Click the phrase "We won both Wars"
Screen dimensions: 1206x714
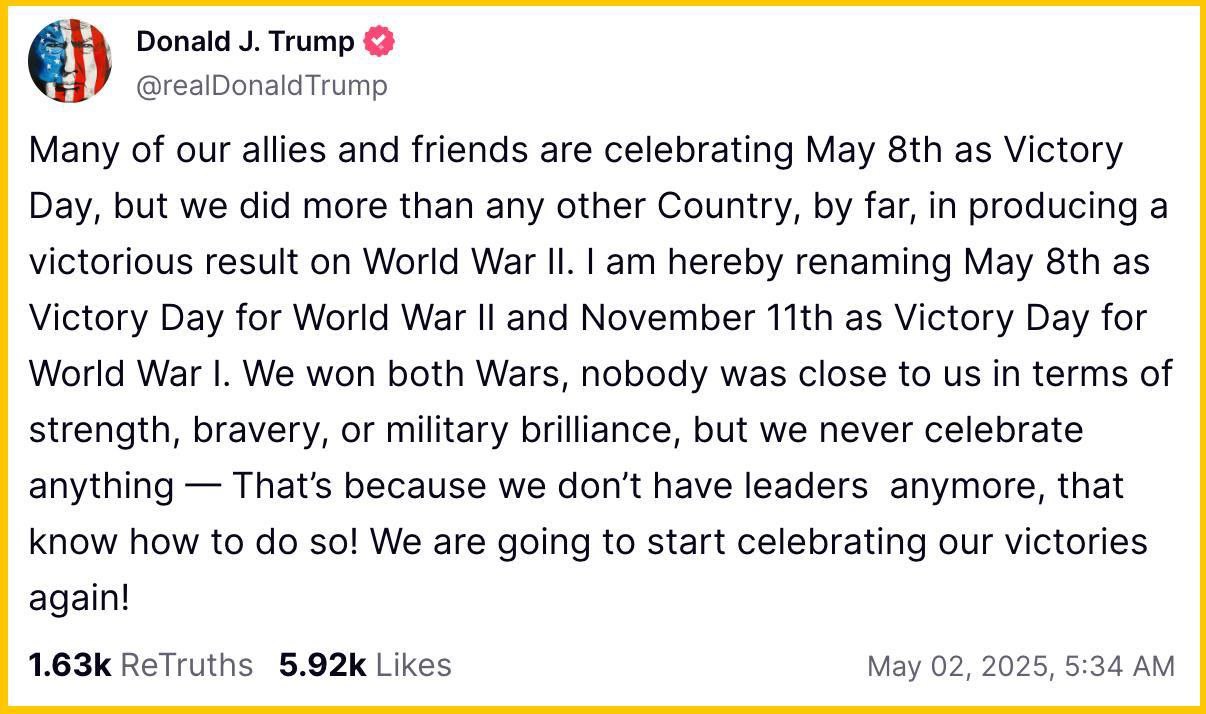(x=406, y=374)
